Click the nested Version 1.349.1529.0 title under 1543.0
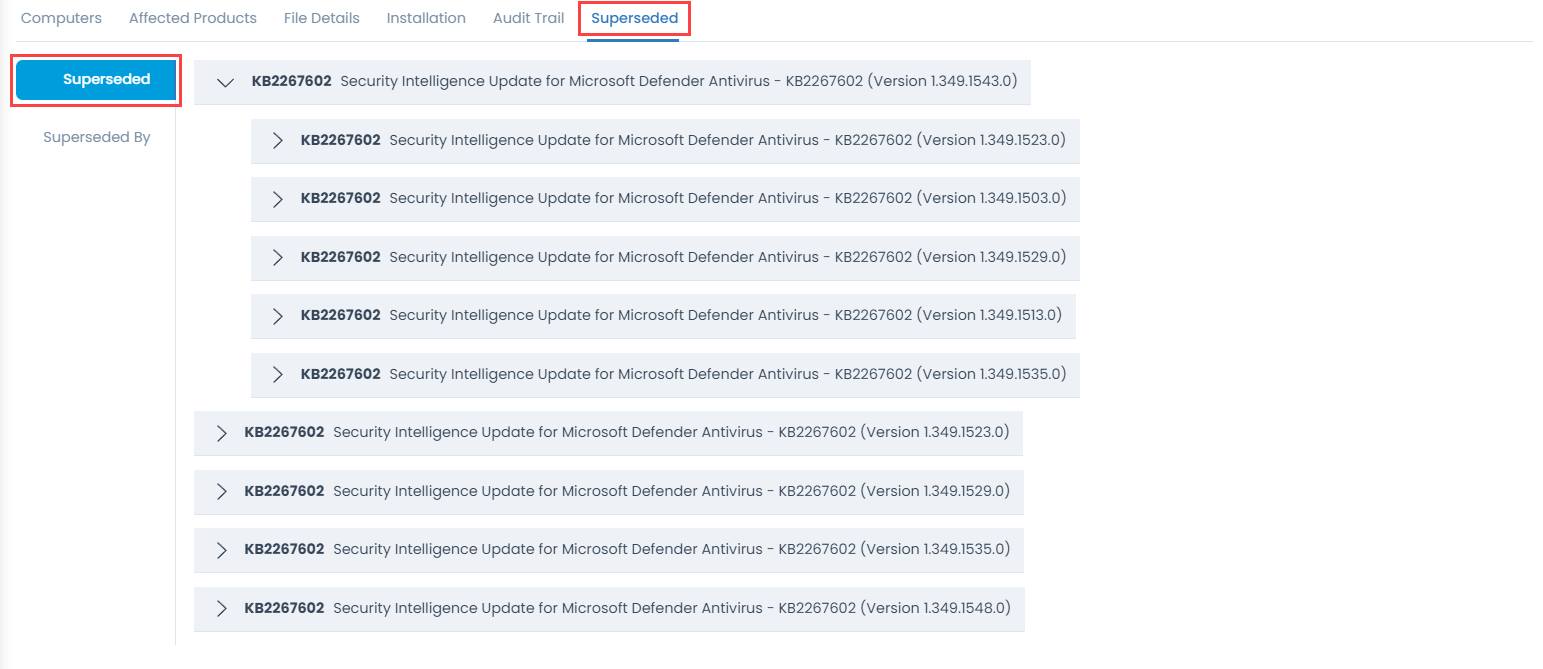The width and height of the screenshot is (1543, 669). click(728, 257)
